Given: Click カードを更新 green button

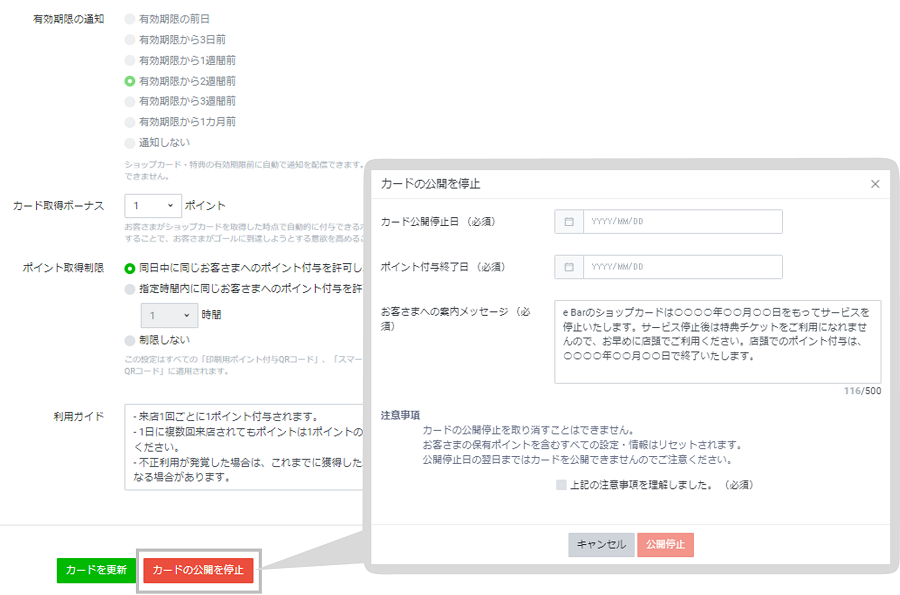Looking at the screenshot, I should point(96,570).
